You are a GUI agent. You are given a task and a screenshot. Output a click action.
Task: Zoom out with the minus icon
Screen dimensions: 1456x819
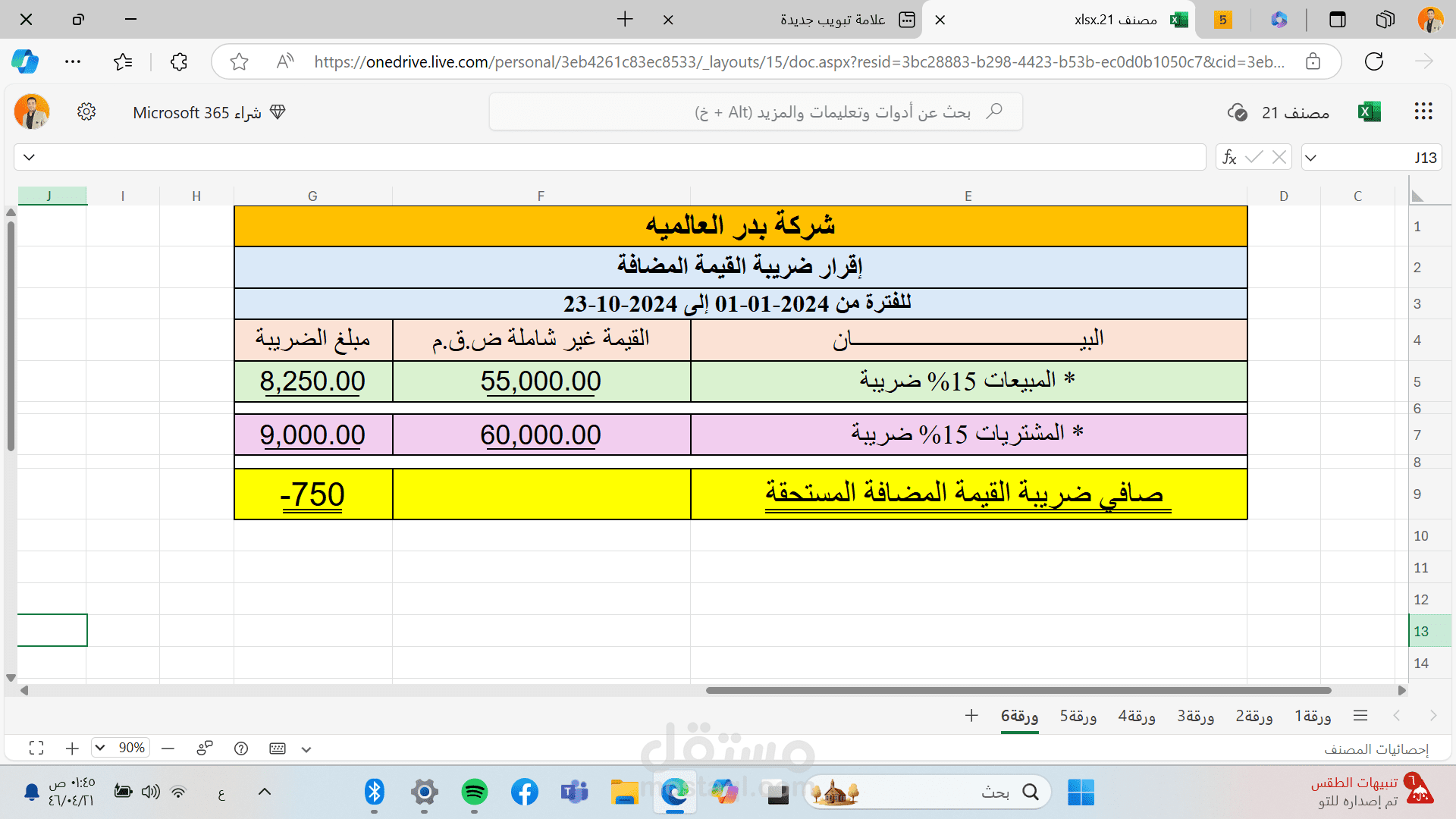point(168,748)
